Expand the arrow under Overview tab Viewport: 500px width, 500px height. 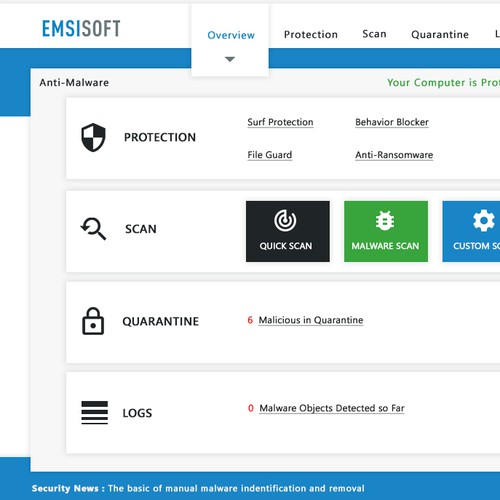pos(230,59)
